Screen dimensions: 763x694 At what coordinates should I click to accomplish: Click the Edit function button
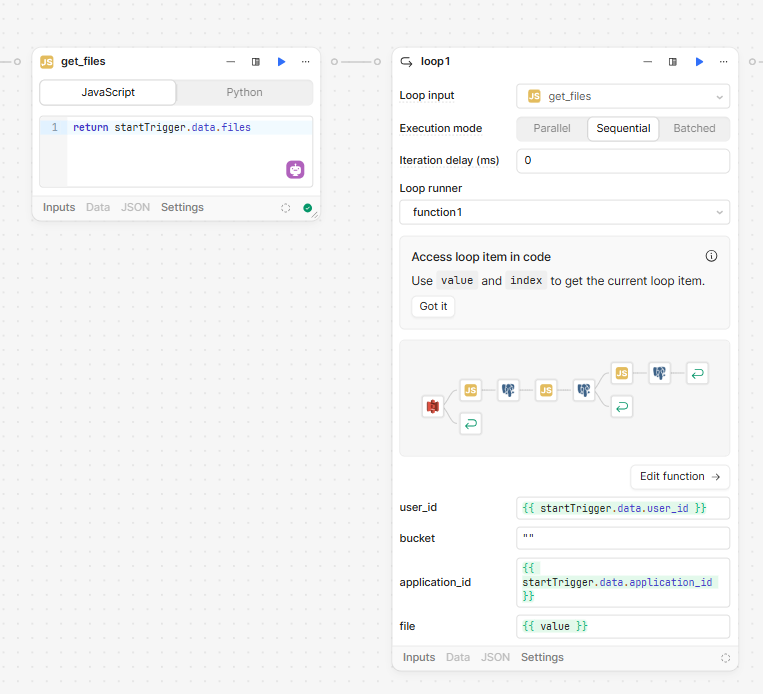pos(680,476)
